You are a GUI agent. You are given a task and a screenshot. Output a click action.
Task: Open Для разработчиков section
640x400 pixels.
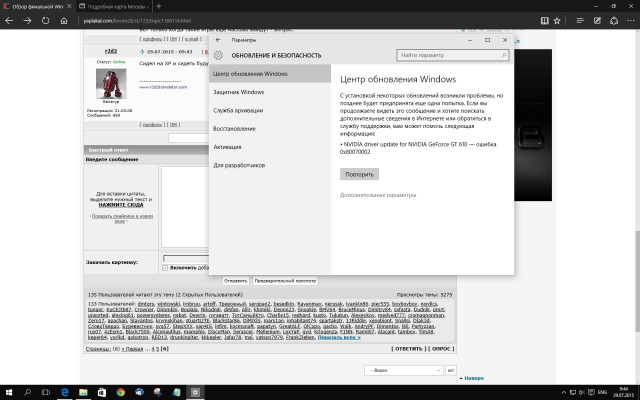pos(270,165)
